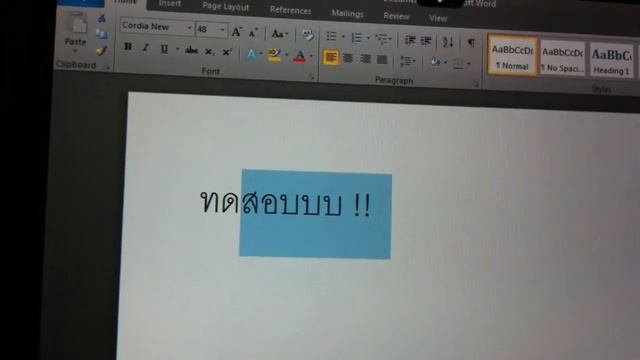Select Align Text Right
The width and height of the screenshot is (640, 360).
[x=365, y=59]
